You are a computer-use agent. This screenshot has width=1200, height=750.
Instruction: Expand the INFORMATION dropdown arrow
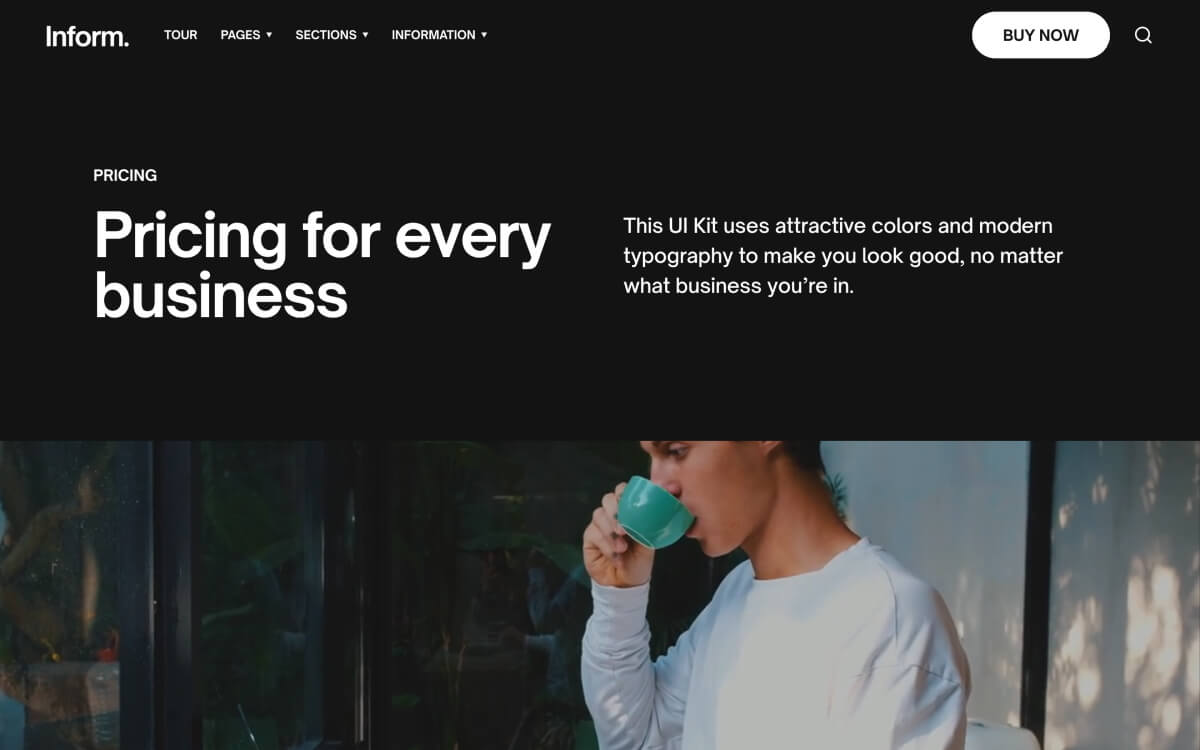tap(484, 35)
